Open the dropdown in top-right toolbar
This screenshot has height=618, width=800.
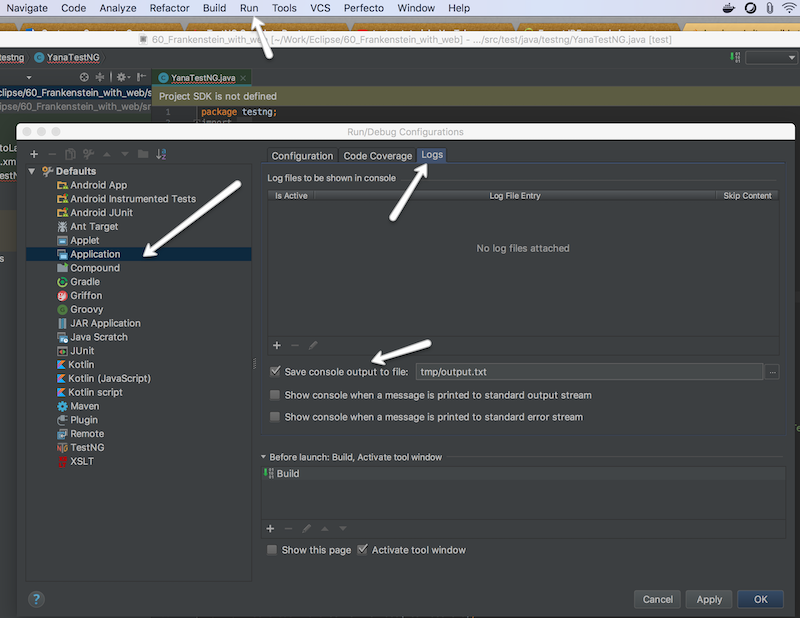point(770,58)
